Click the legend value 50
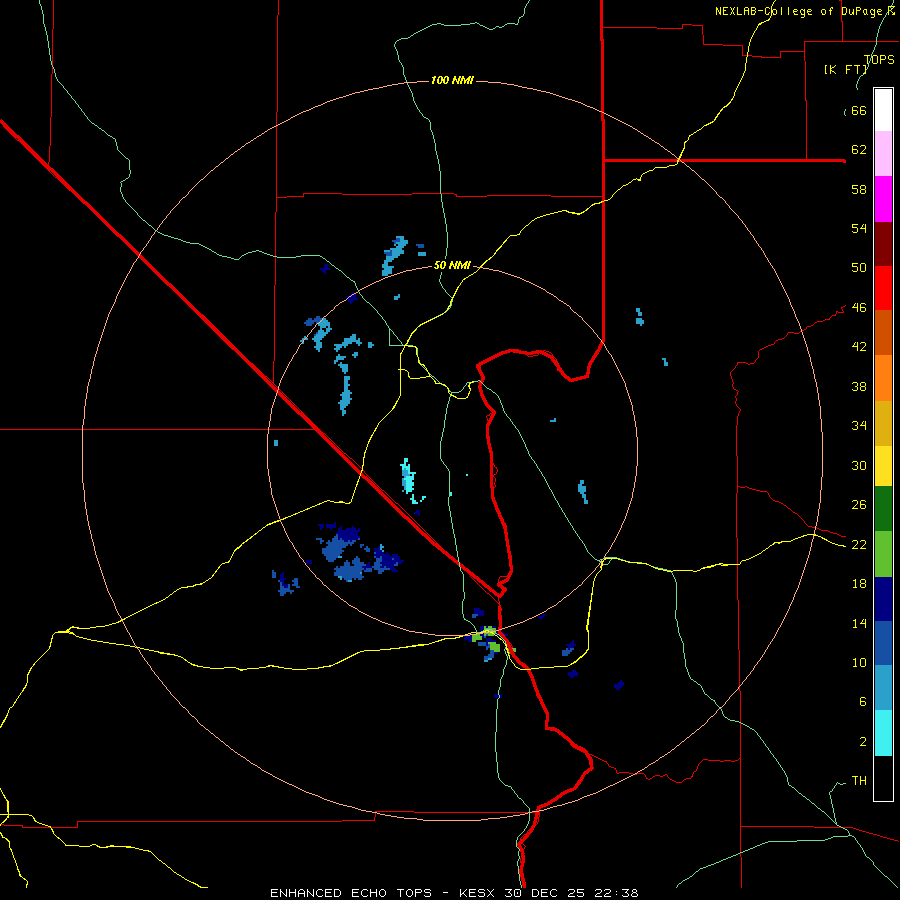 [859, 268]
